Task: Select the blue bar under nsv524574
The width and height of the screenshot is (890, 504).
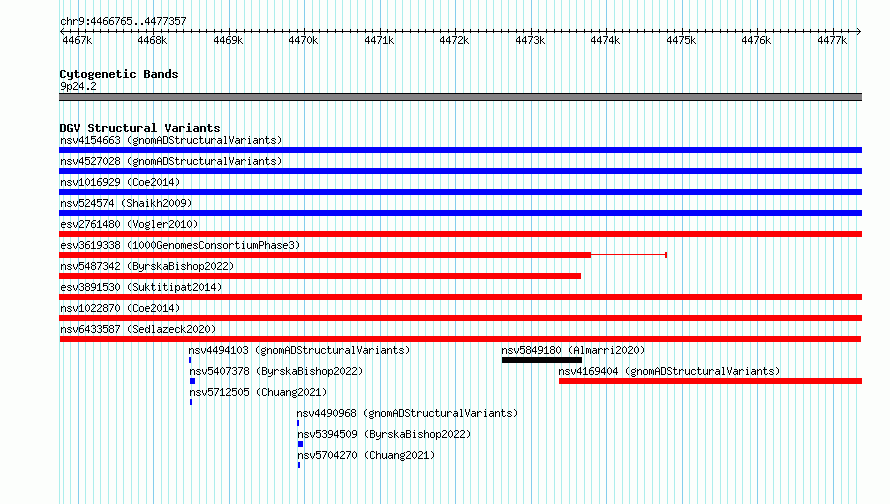Action: click(x=460, y=213)
